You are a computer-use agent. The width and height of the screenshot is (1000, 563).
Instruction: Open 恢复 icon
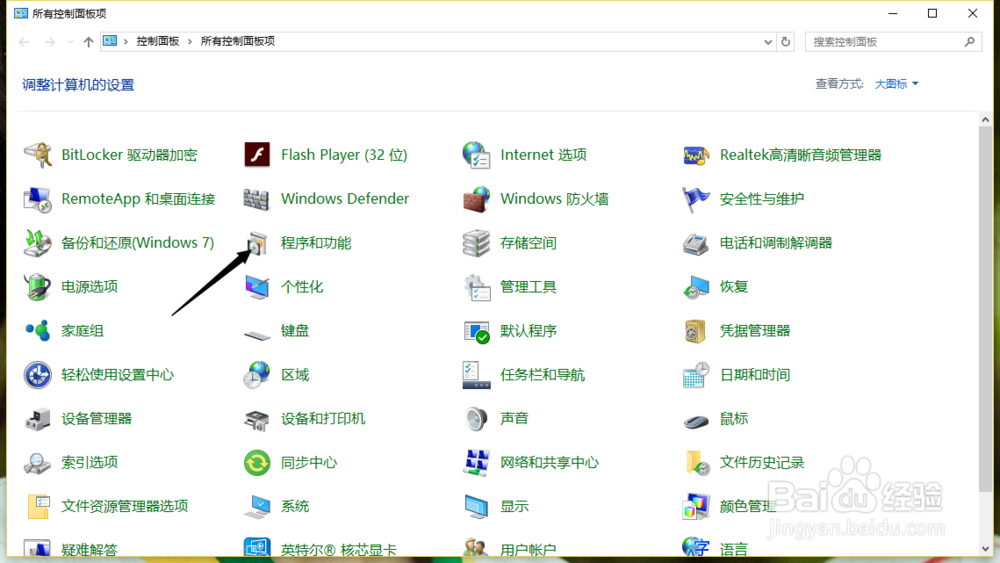click(696, 287)
